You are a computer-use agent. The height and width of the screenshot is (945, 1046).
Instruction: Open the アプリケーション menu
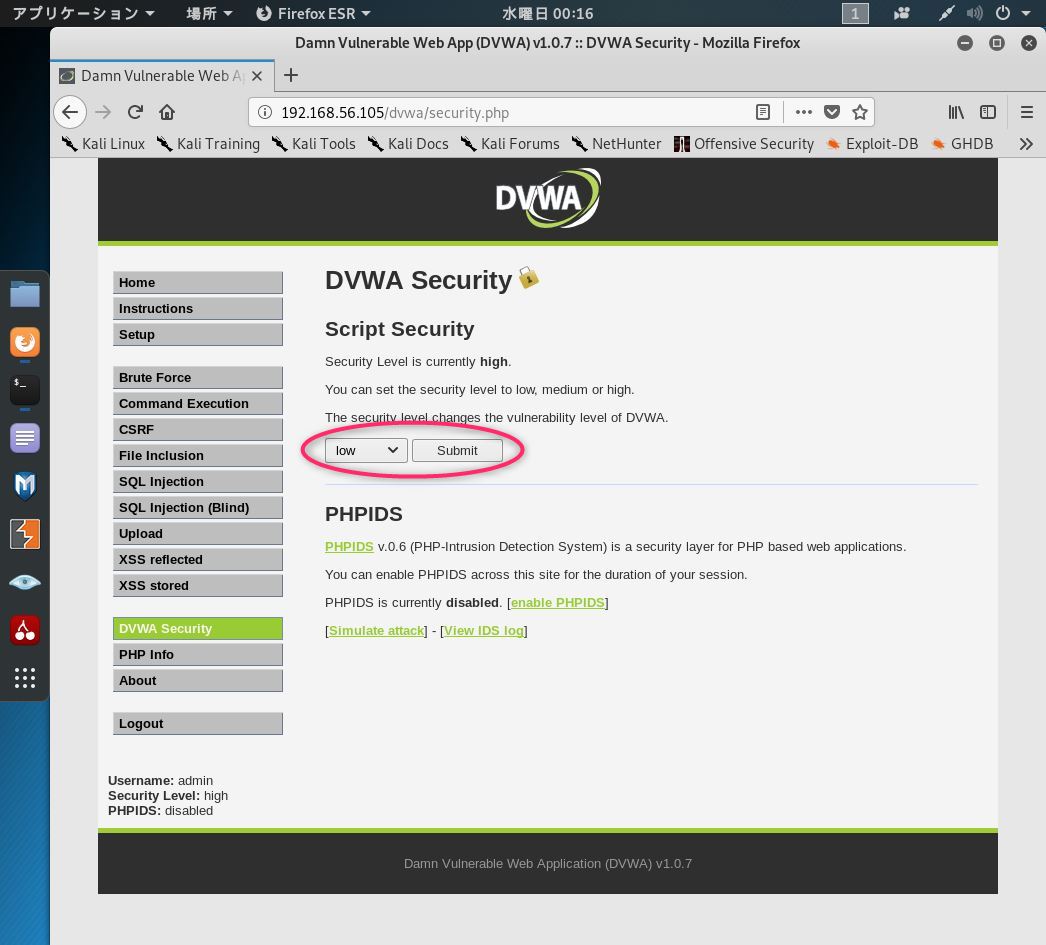coord(84,13)
